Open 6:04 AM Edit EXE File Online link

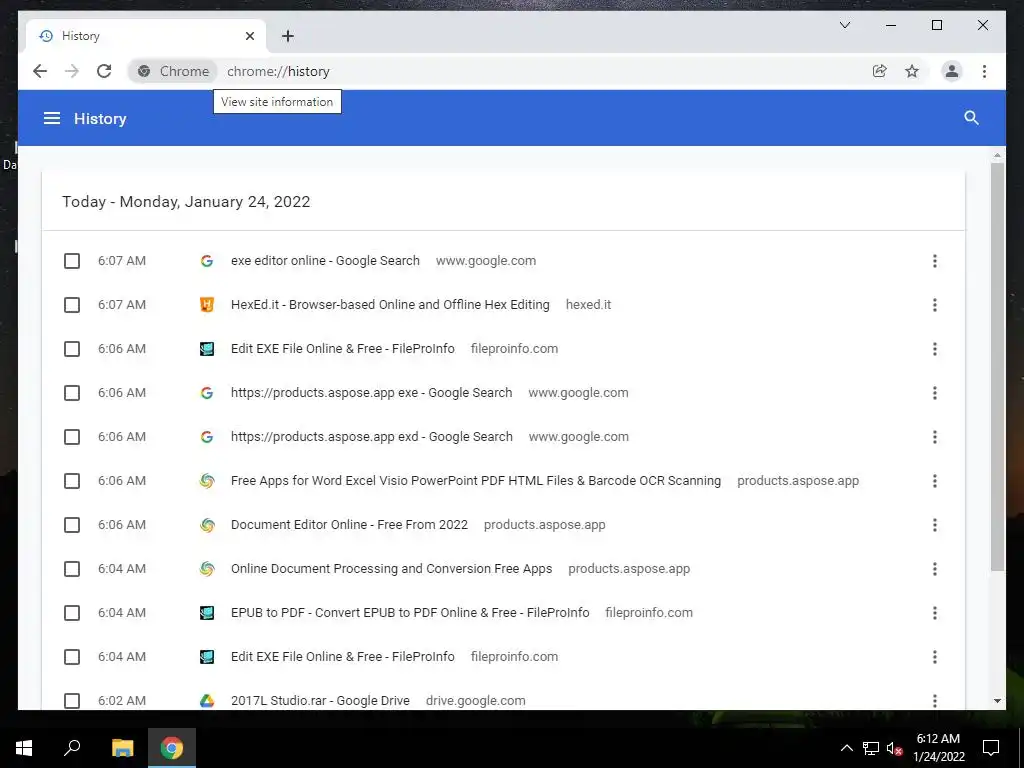(x=342, y=656)
